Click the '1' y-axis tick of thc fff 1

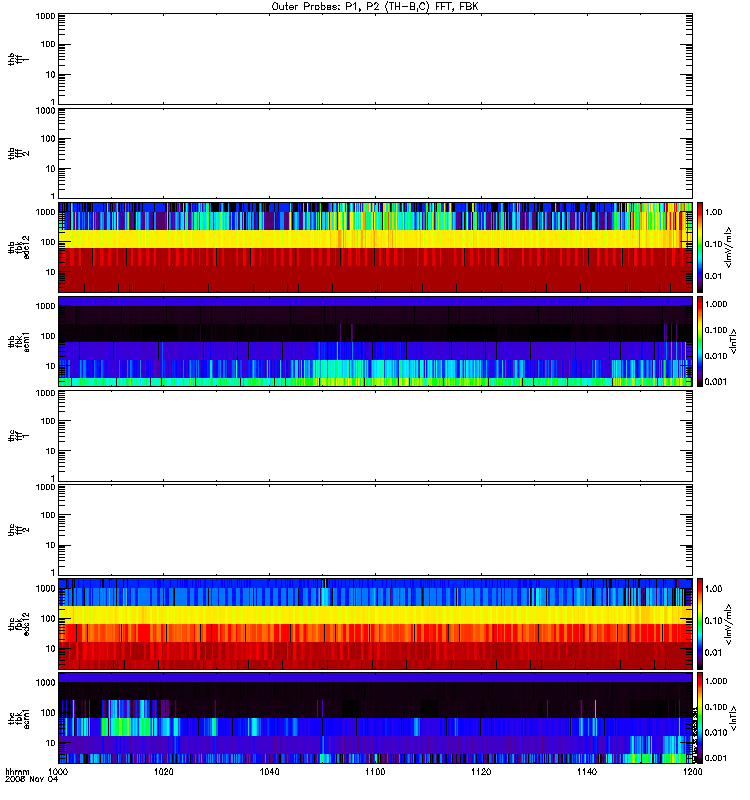(53, 479)
